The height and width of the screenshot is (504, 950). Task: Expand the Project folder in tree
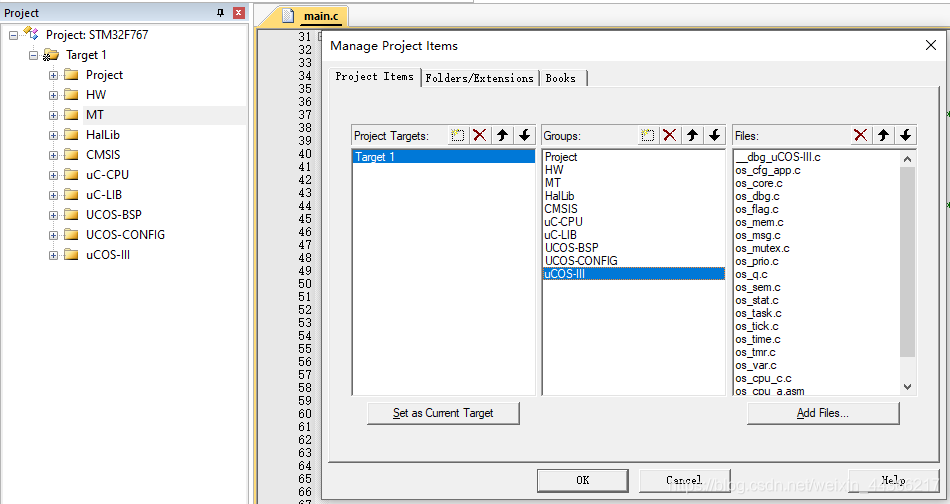point(53,76)
